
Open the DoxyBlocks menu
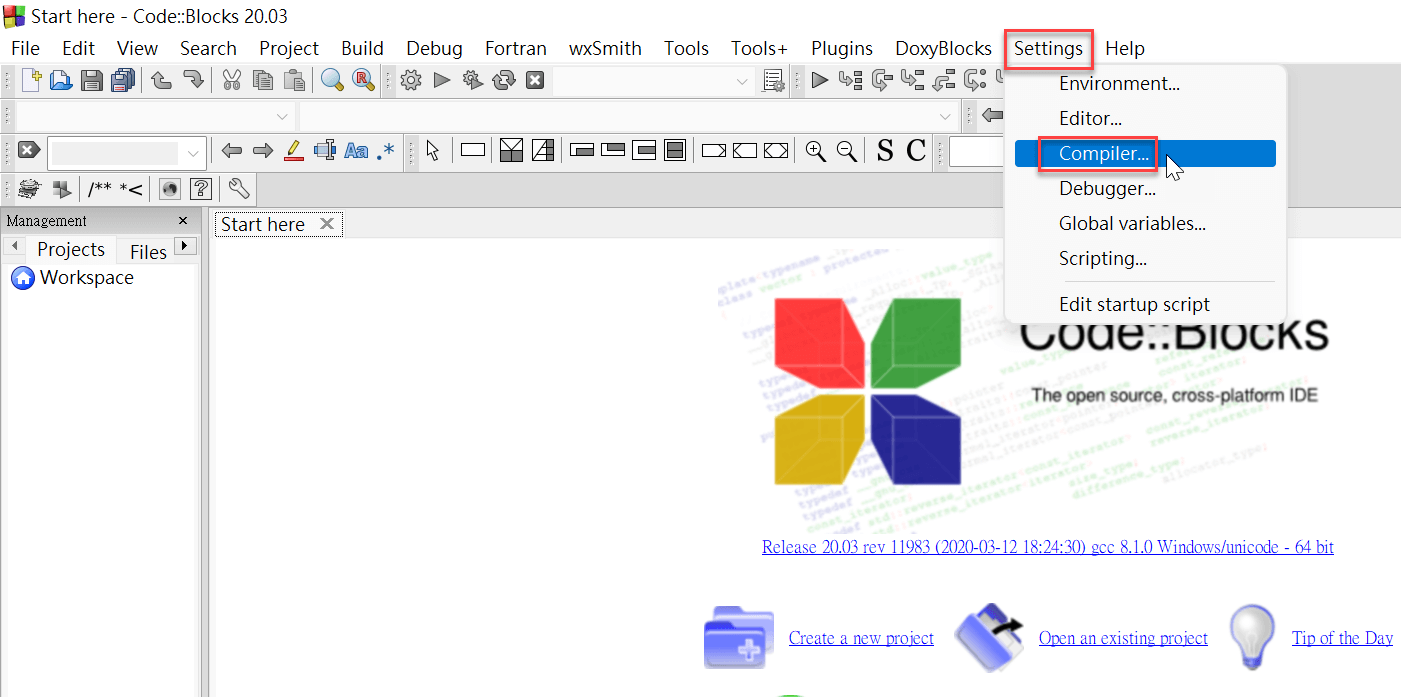943,48
